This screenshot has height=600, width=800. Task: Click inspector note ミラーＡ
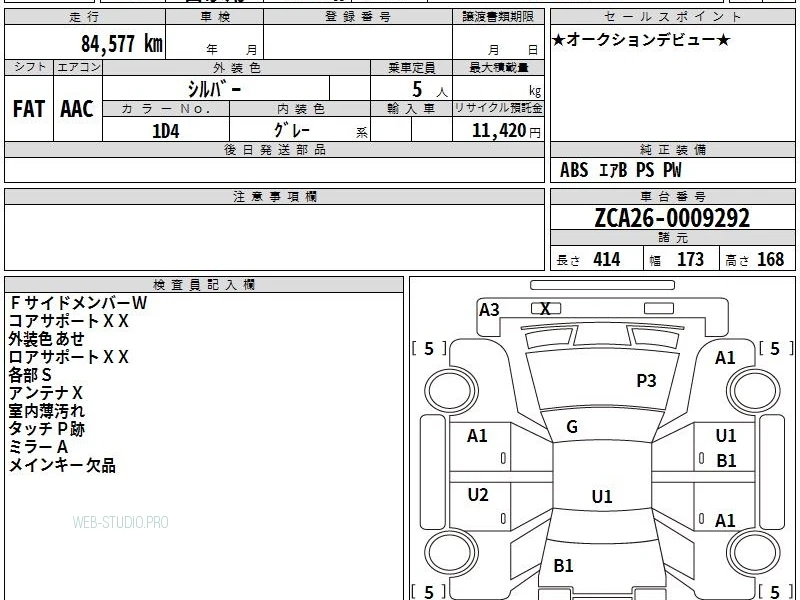(x=38, y=447)
